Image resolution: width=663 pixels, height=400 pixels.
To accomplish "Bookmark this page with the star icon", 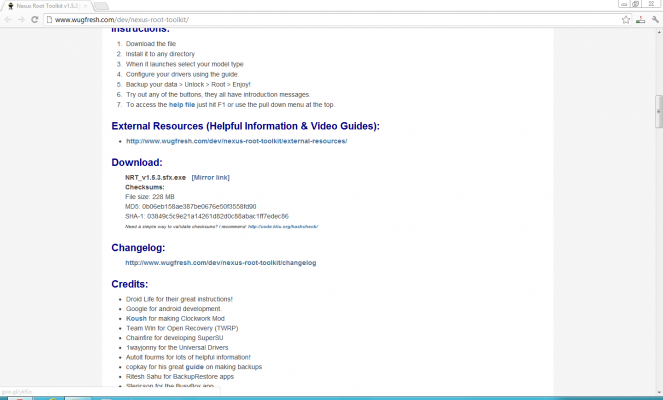I will 626,19.
